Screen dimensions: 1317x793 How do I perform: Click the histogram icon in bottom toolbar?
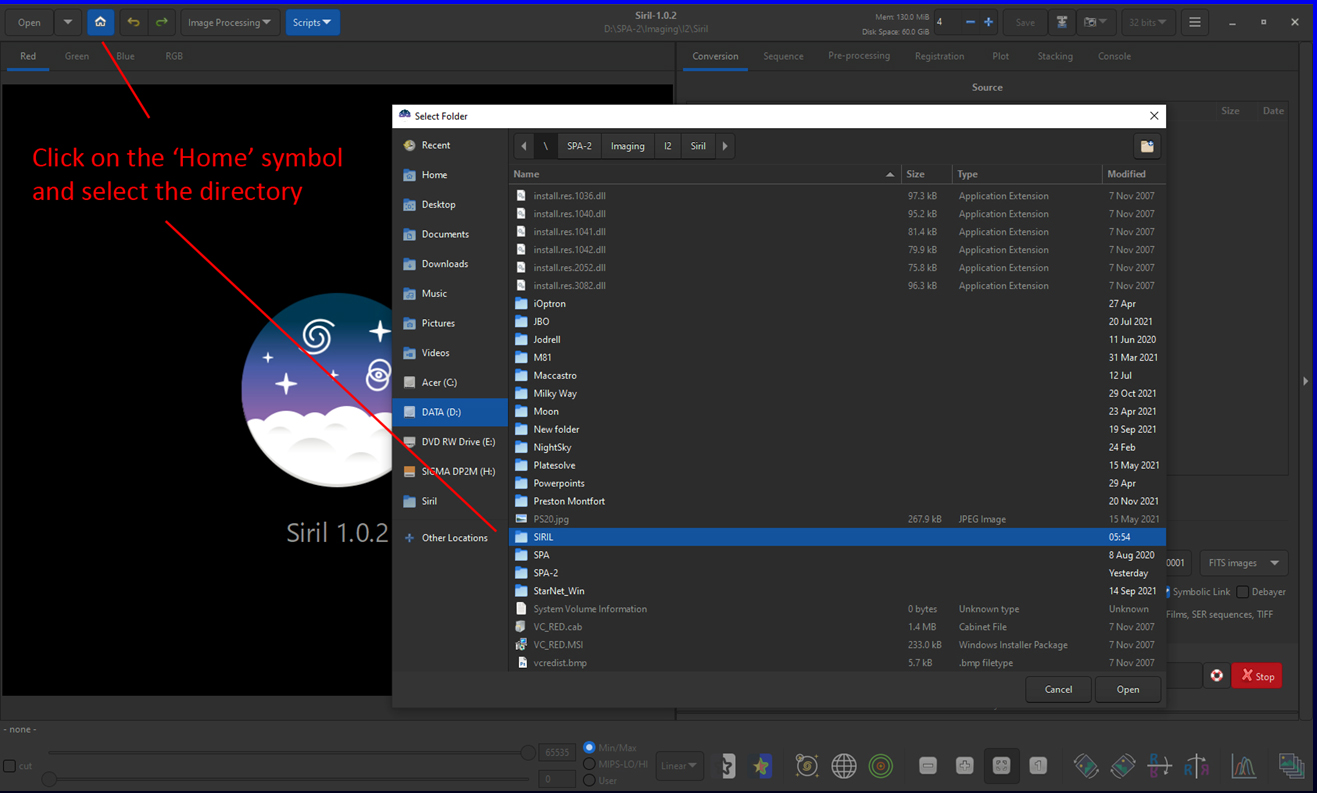pos(1243,766)
